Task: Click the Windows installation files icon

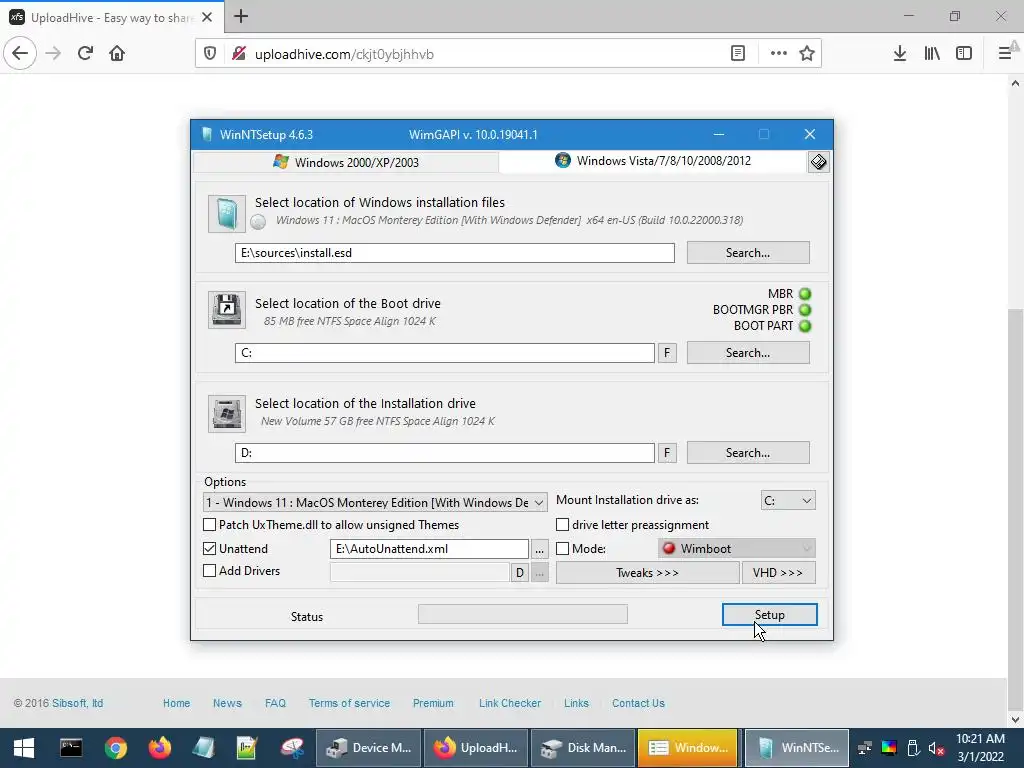Action: [227, 214]
